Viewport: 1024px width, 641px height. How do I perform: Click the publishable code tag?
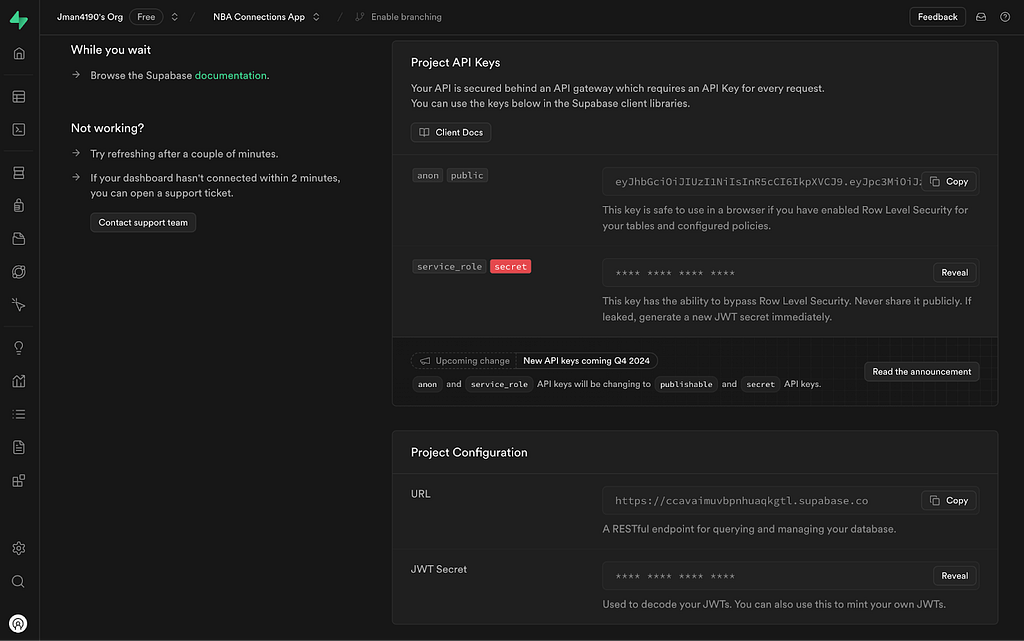point(686,384)
